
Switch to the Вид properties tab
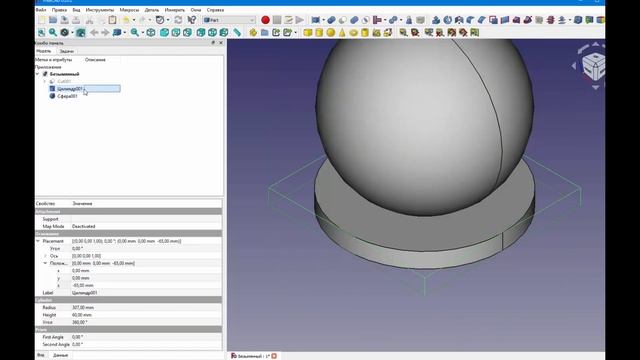(41, 356)
